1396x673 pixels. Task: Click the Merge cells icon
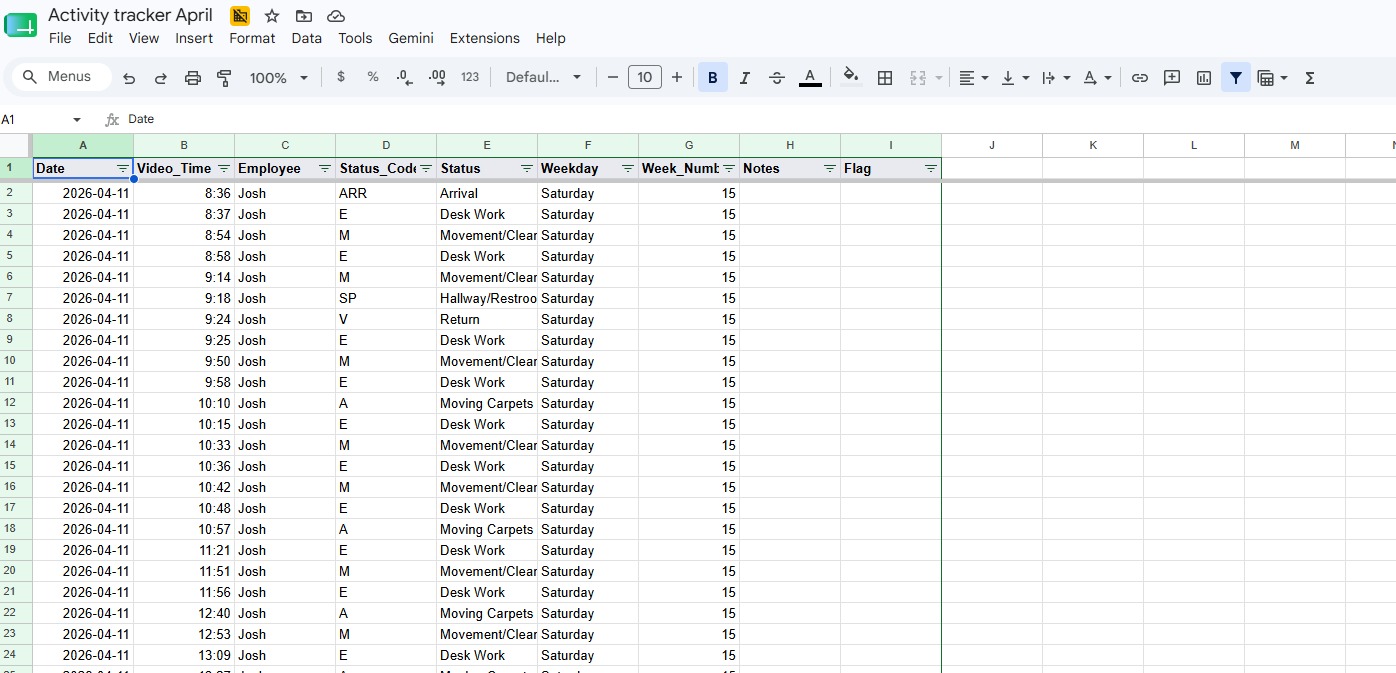click(x=918, y=77)
